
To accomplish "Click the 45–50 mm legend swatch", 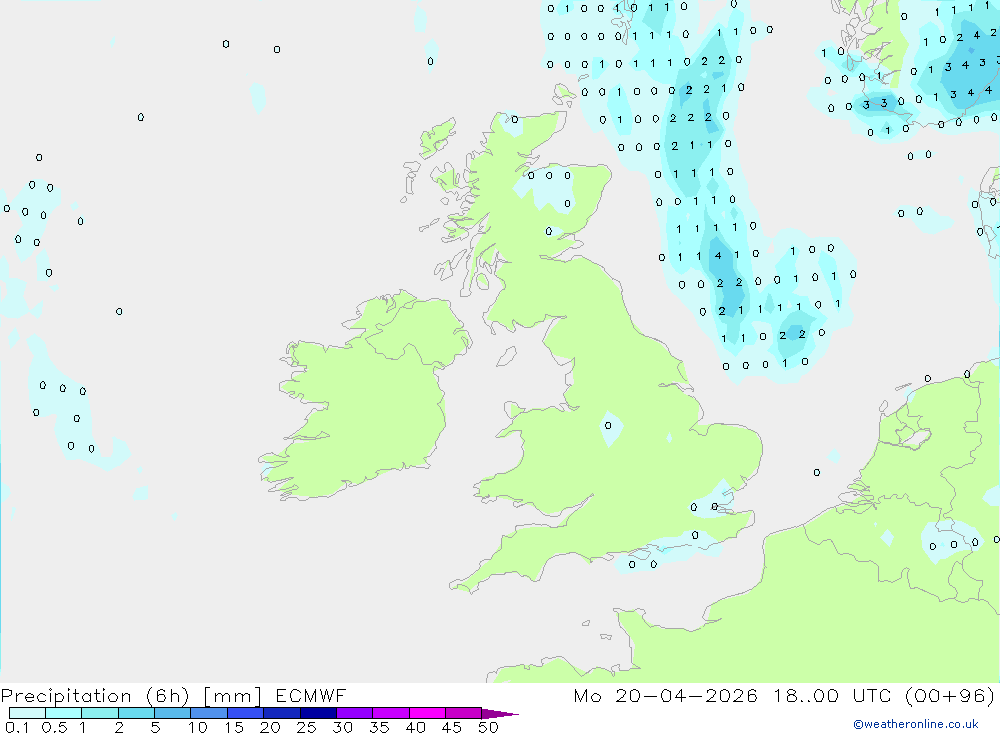I will click(x=464, y=713).
